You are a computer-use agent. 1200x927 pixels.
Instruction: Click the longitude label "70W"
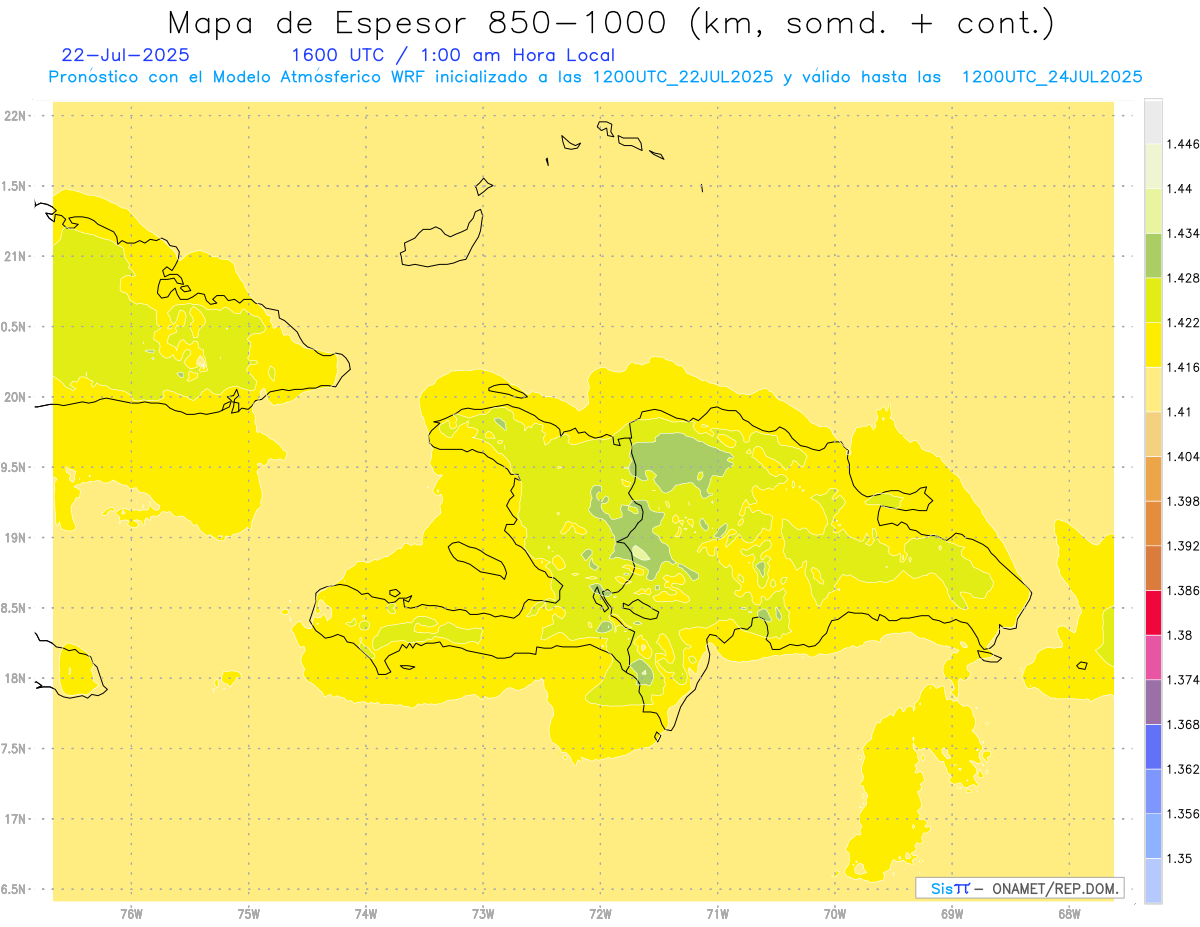(835, 913)
